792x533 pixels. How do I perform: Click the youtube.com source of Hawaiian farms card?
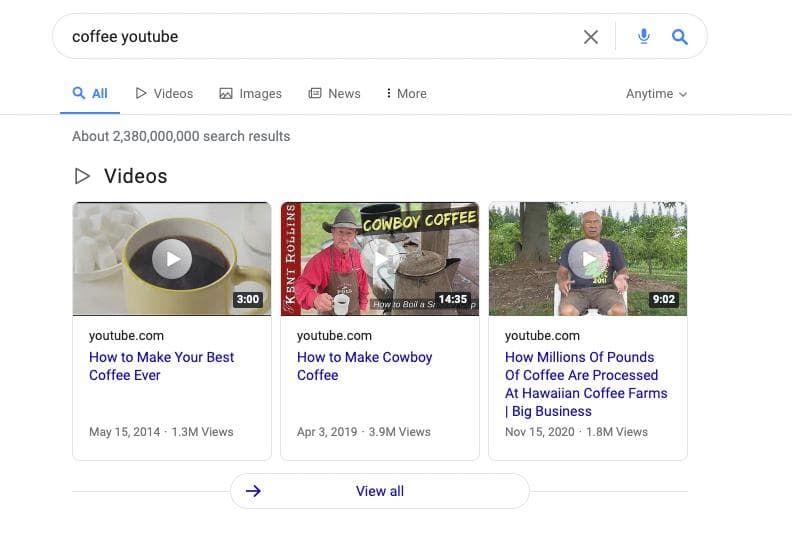542,335
